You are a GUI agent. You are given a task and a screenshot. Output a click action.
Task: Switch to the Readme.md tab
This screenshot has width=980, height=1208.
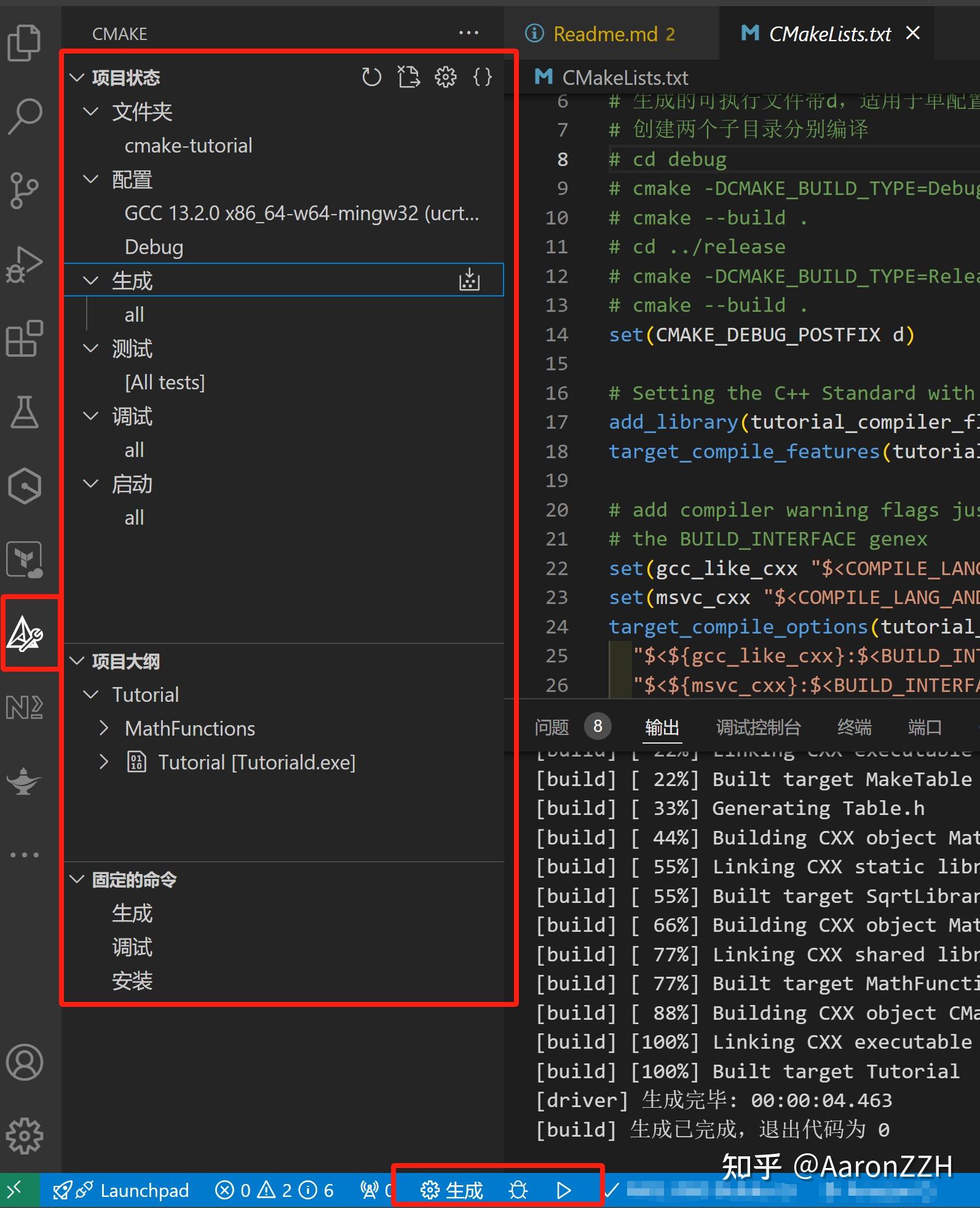tap(612, 34)
